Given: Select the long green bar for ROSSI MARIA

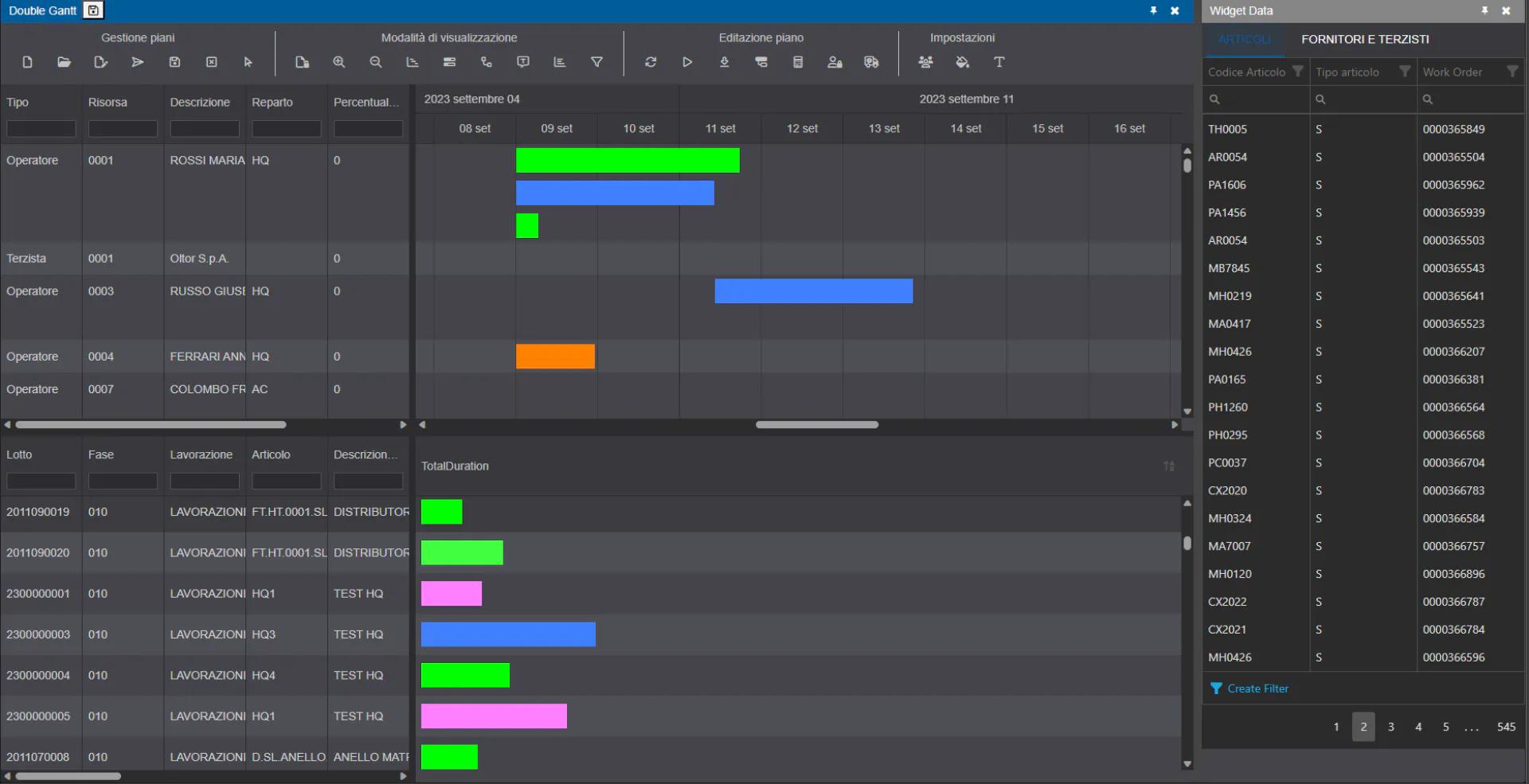Looking at the screenshot, I should pyautogui.click(x=628, y=160).
